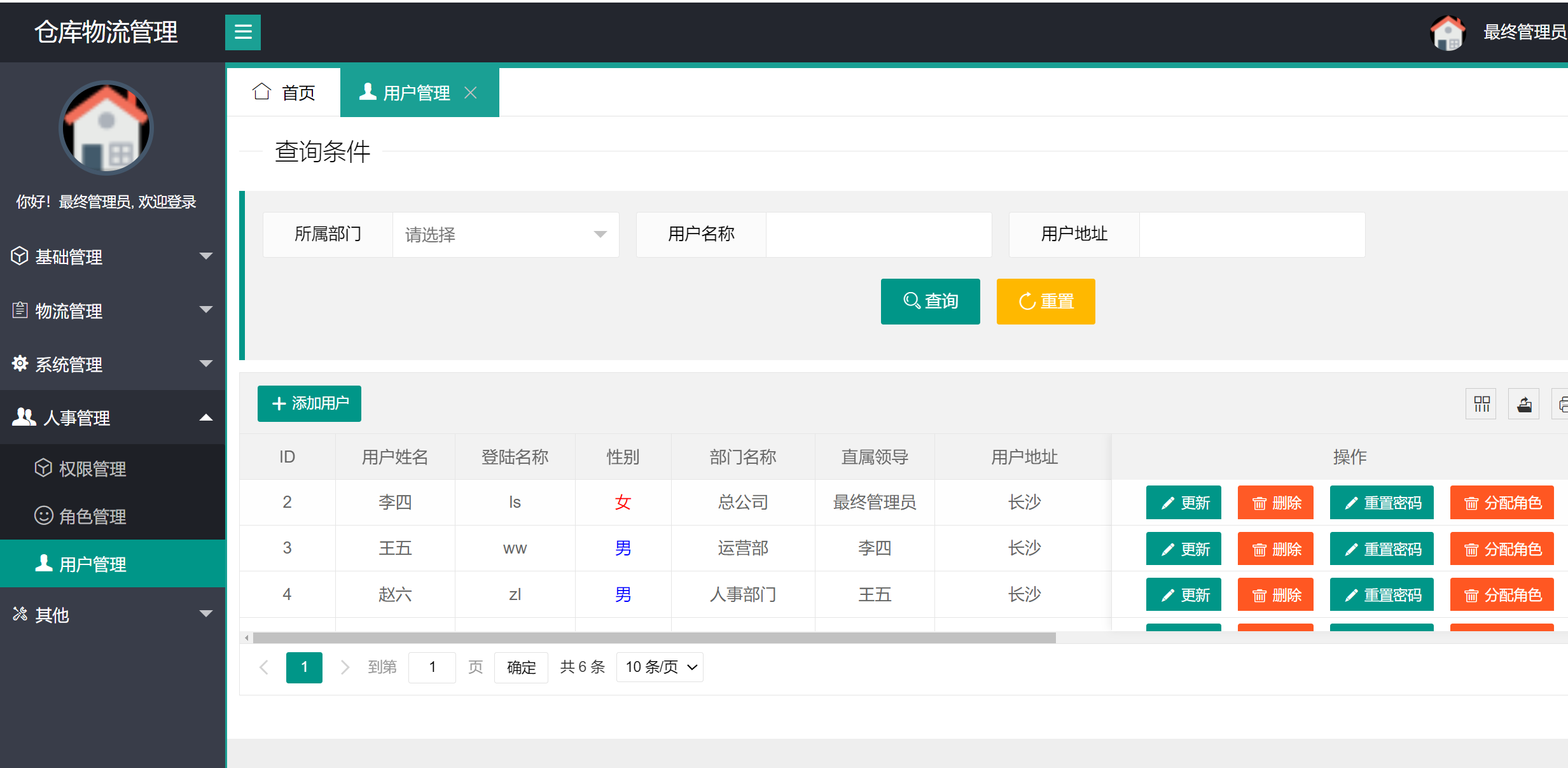Viewport: 1568px width, 768px height.
Task: Close the 用户管理 tab
Action: (471, 93)
